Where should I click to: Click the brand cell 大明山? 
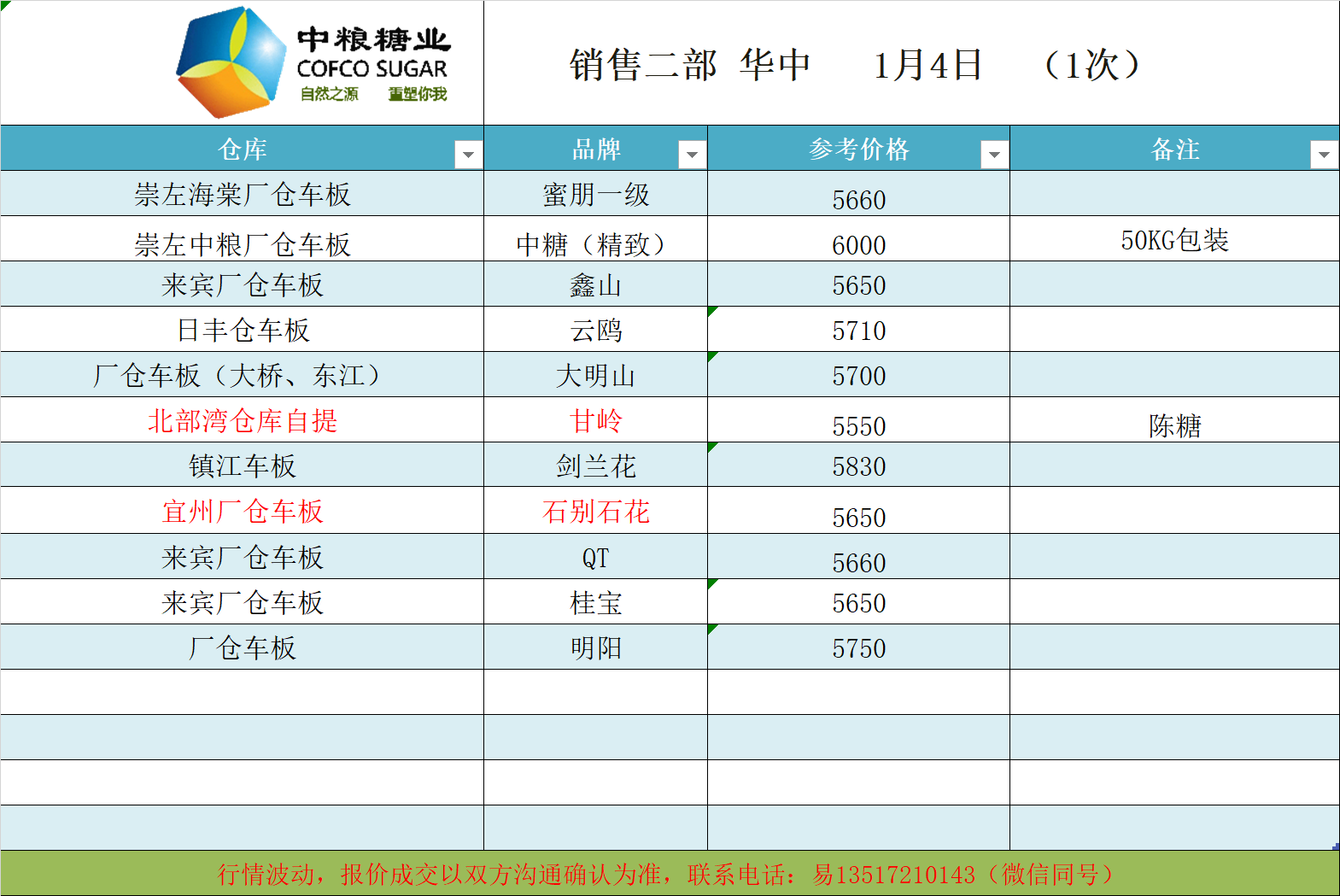tap(595, 376)
